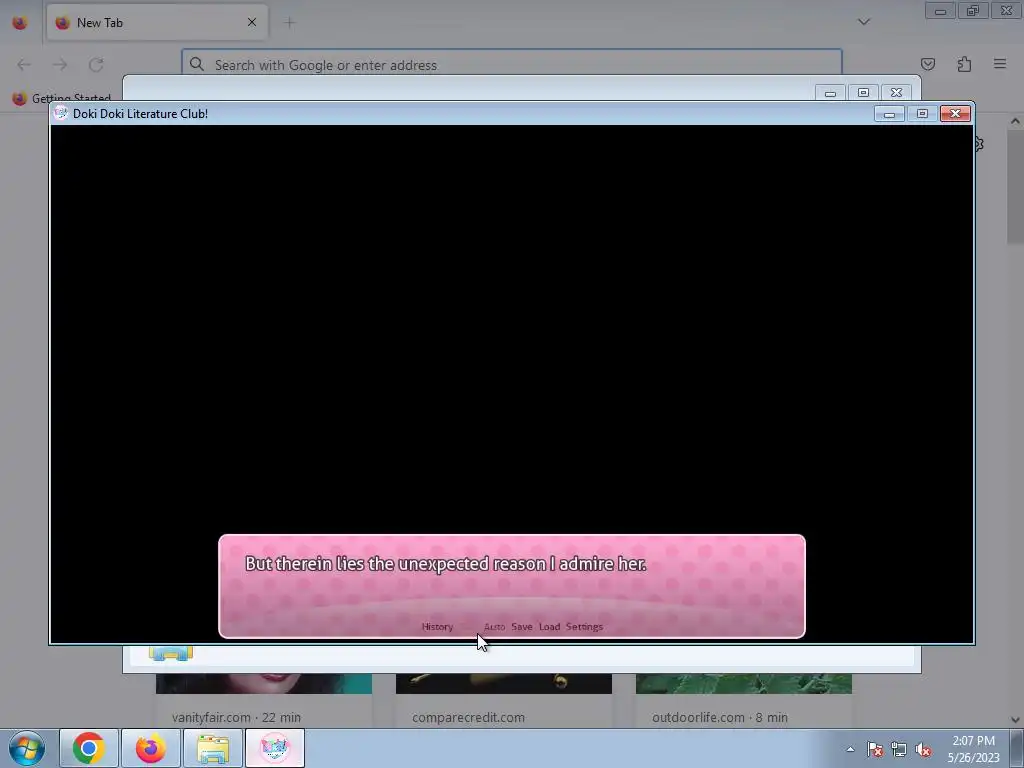Minimize the Doki Doki Literature Club window
This screenshot has width=1024, height=768.
889,114
